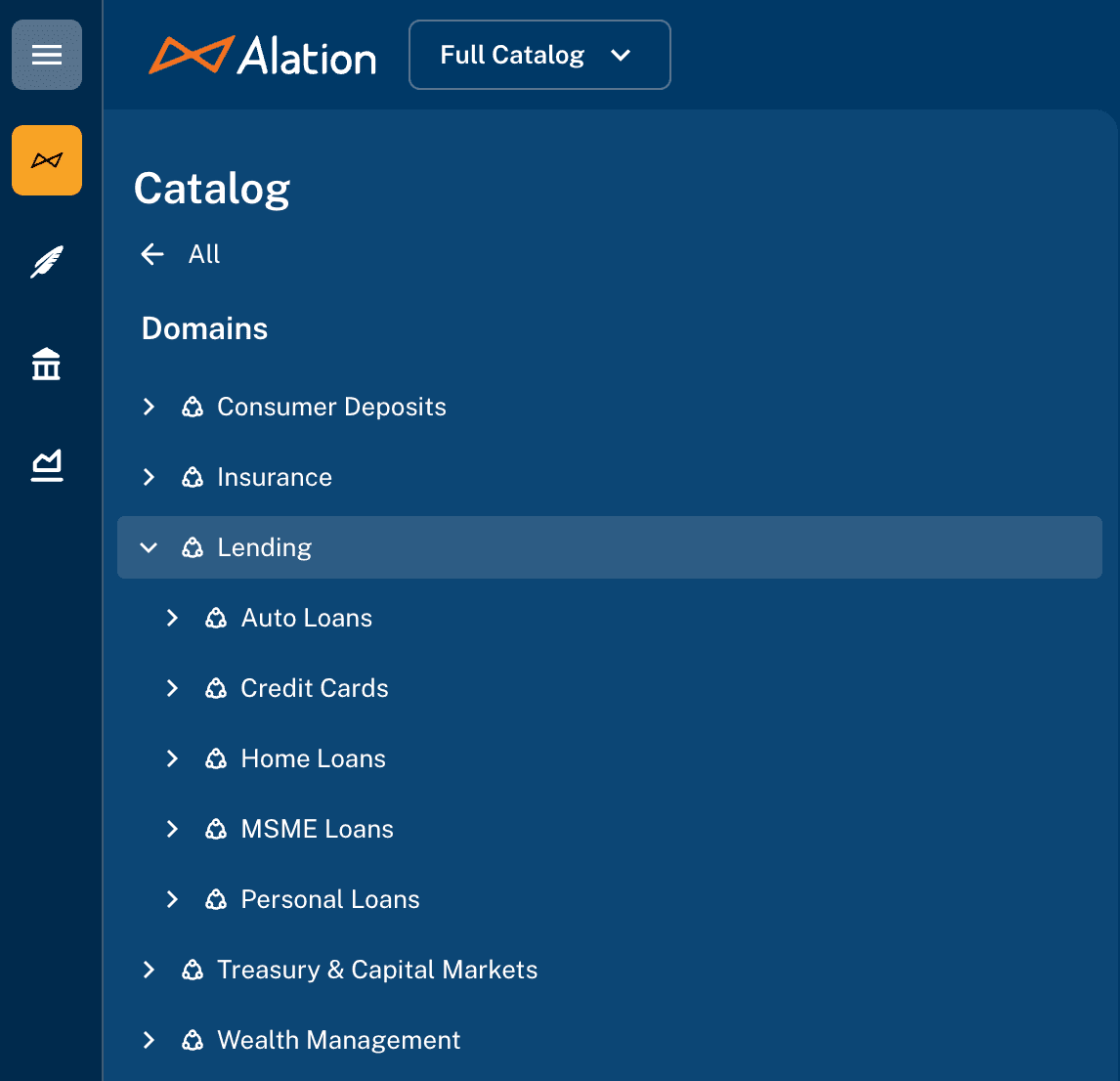Collapse the Lending domain tree
Viewport: 1120px width, 1081px height.
tap(149, 547)
